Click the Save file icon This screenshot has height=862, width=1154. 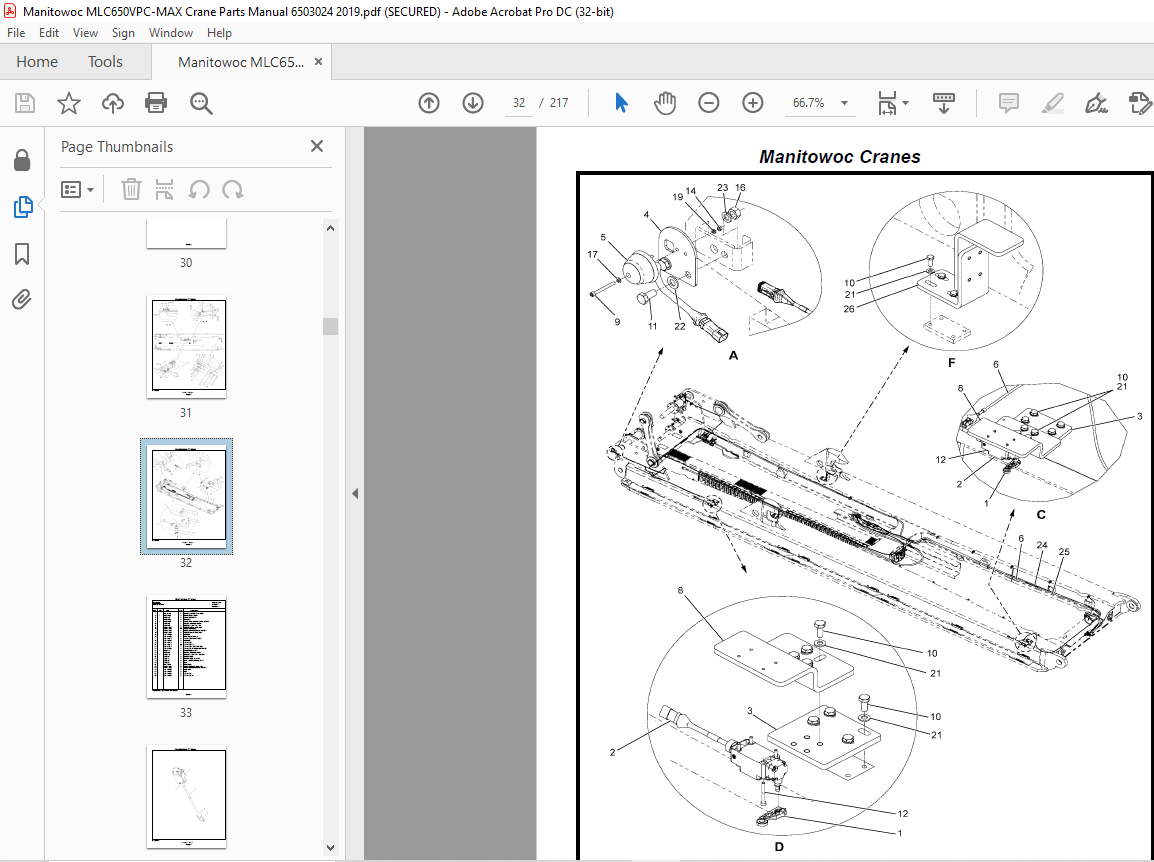25,103
